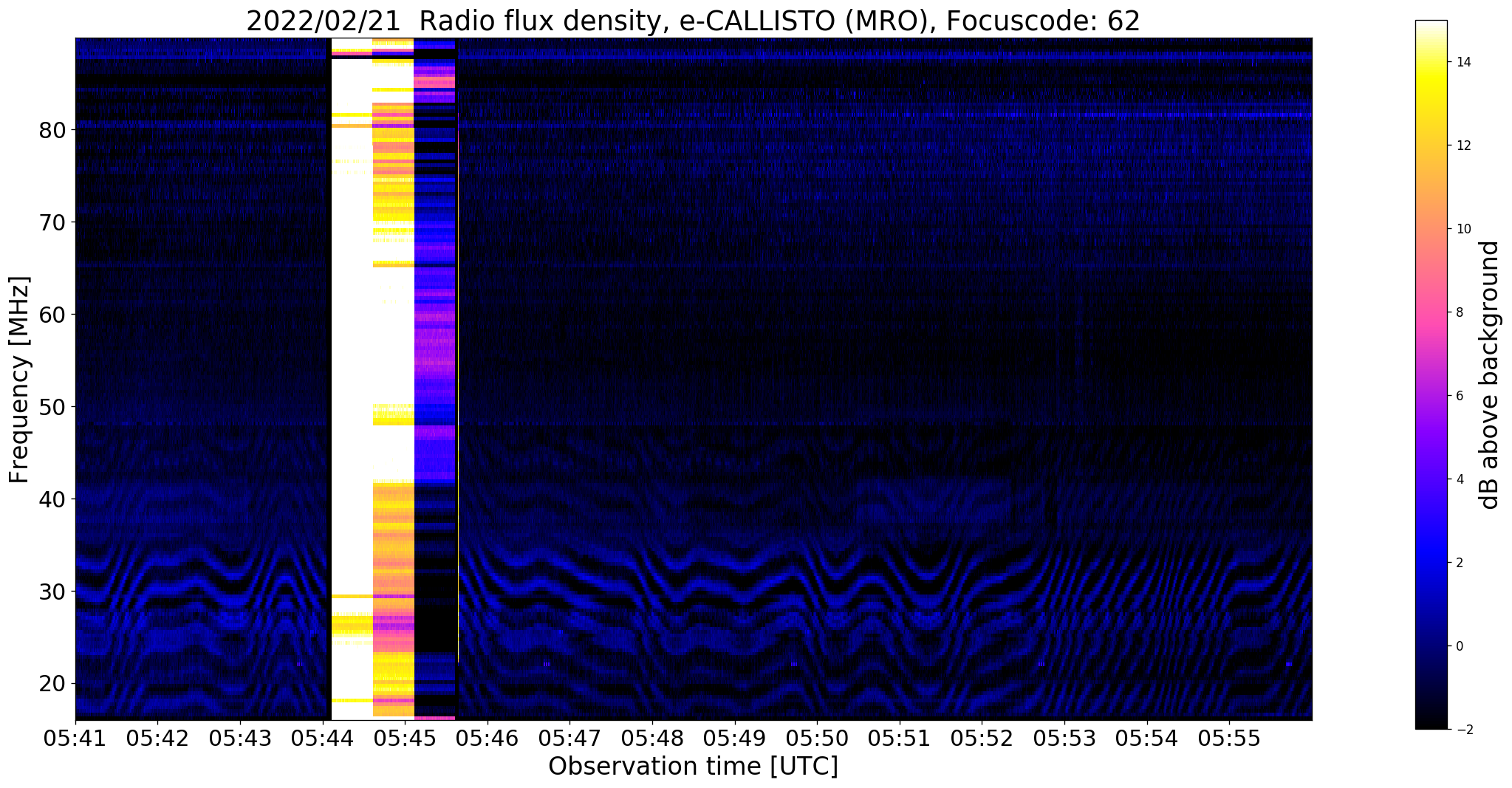Click the colorbar tick label 10

tap(1462, 229)
